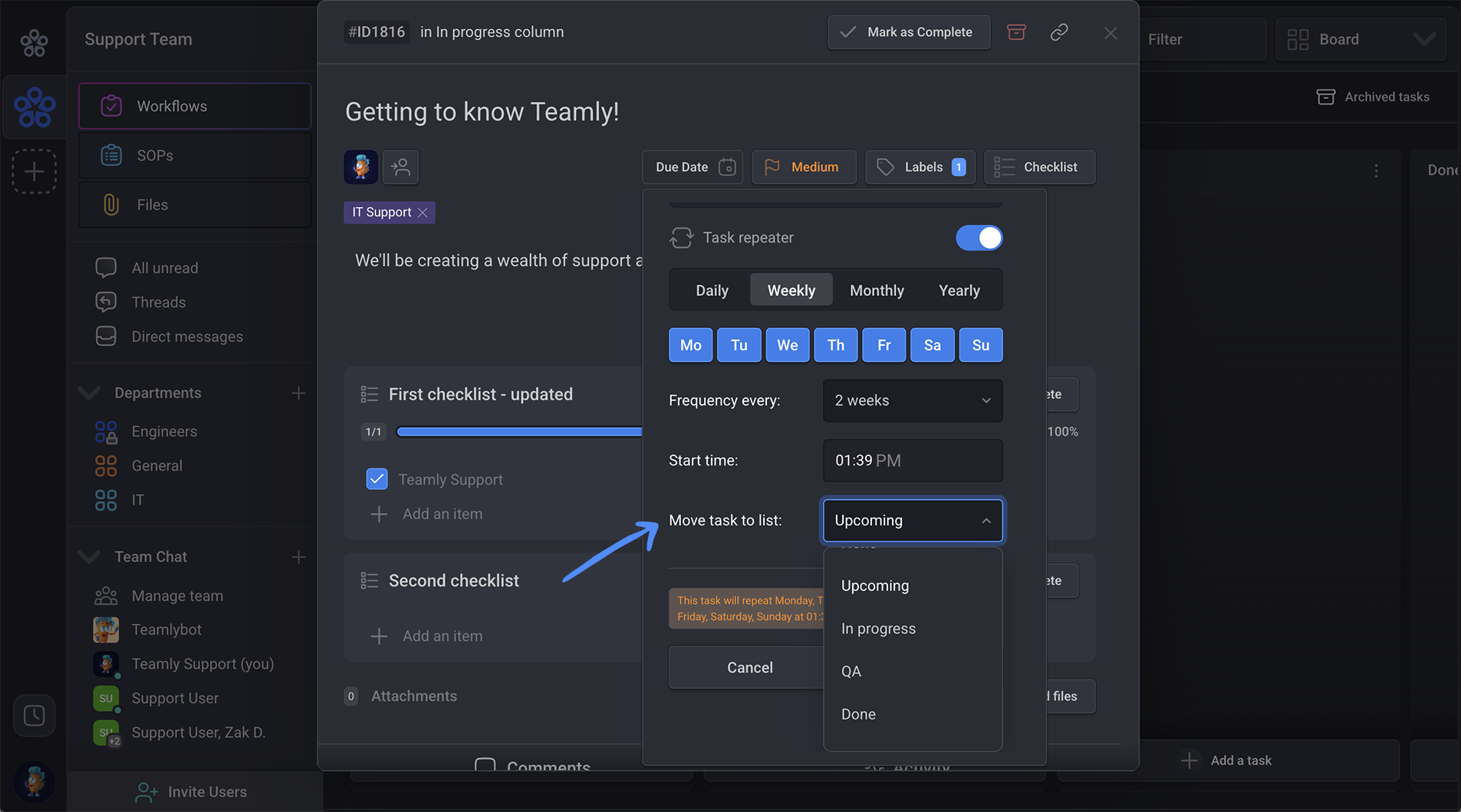
Task: Click the Filter field
Action: (x=1203, y=39)
